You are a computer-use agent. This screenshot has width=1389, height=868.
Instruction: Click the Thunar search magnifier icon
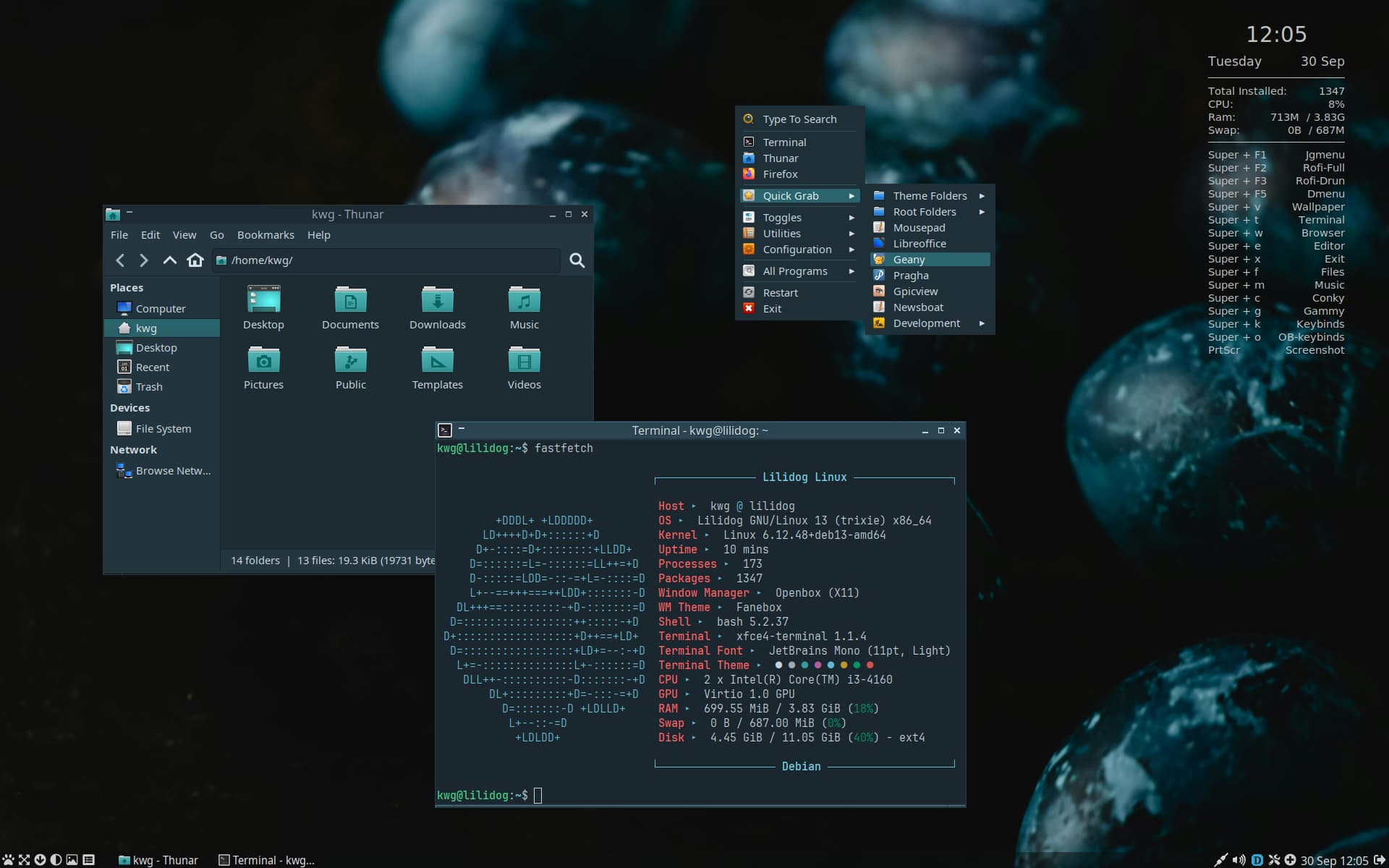point(577,260)
